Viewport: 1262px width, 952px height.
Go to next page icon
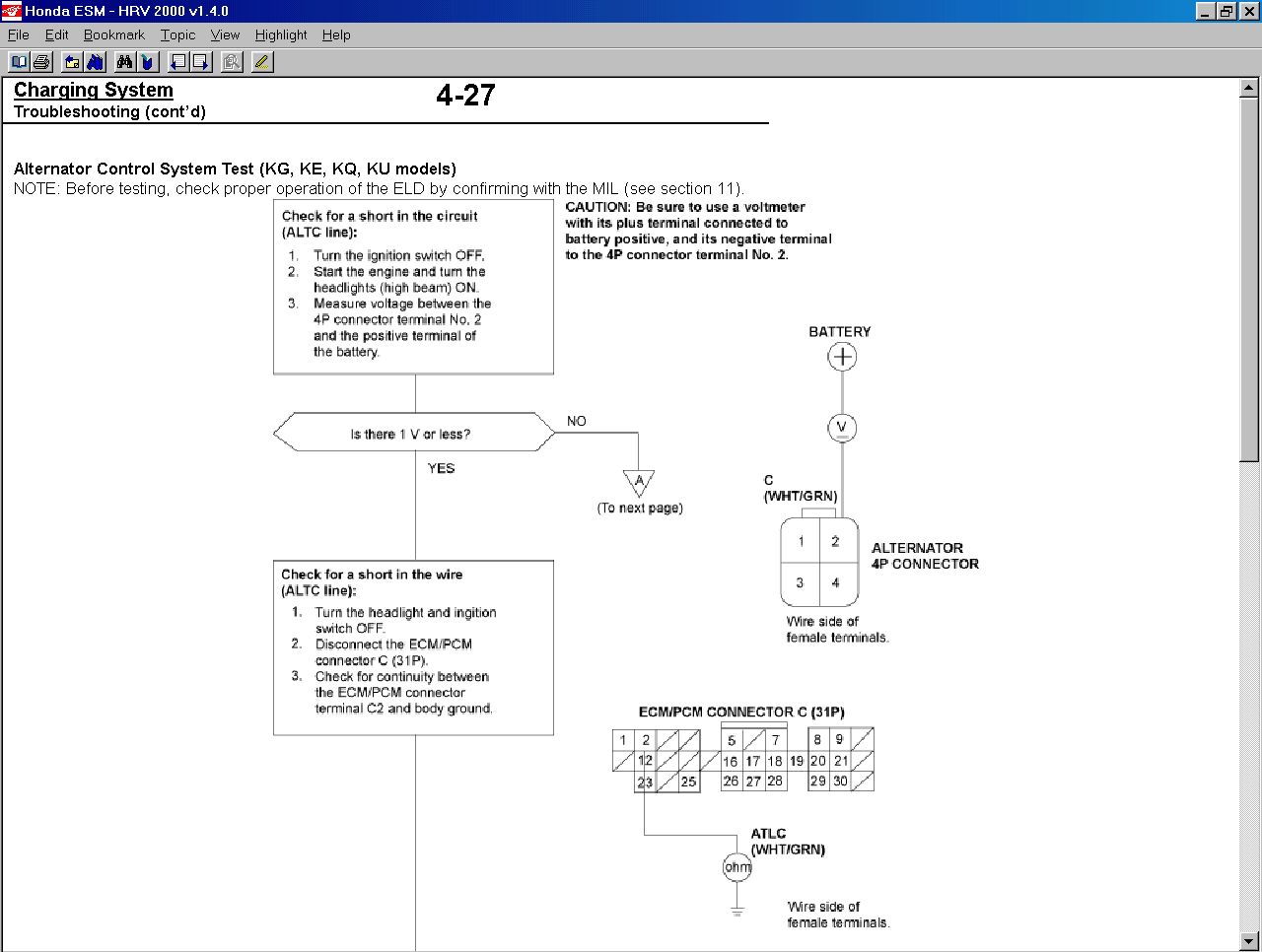pyautogui.click(x=201, y=62)
